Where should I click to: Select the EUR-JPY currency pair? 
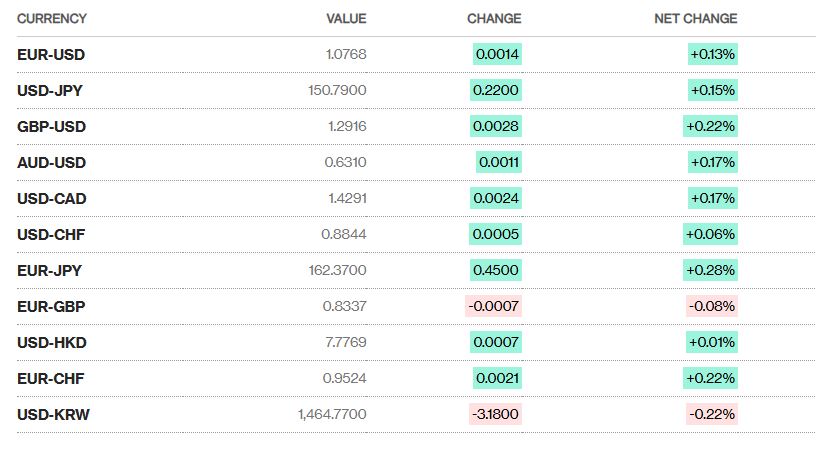coord(49,270)
